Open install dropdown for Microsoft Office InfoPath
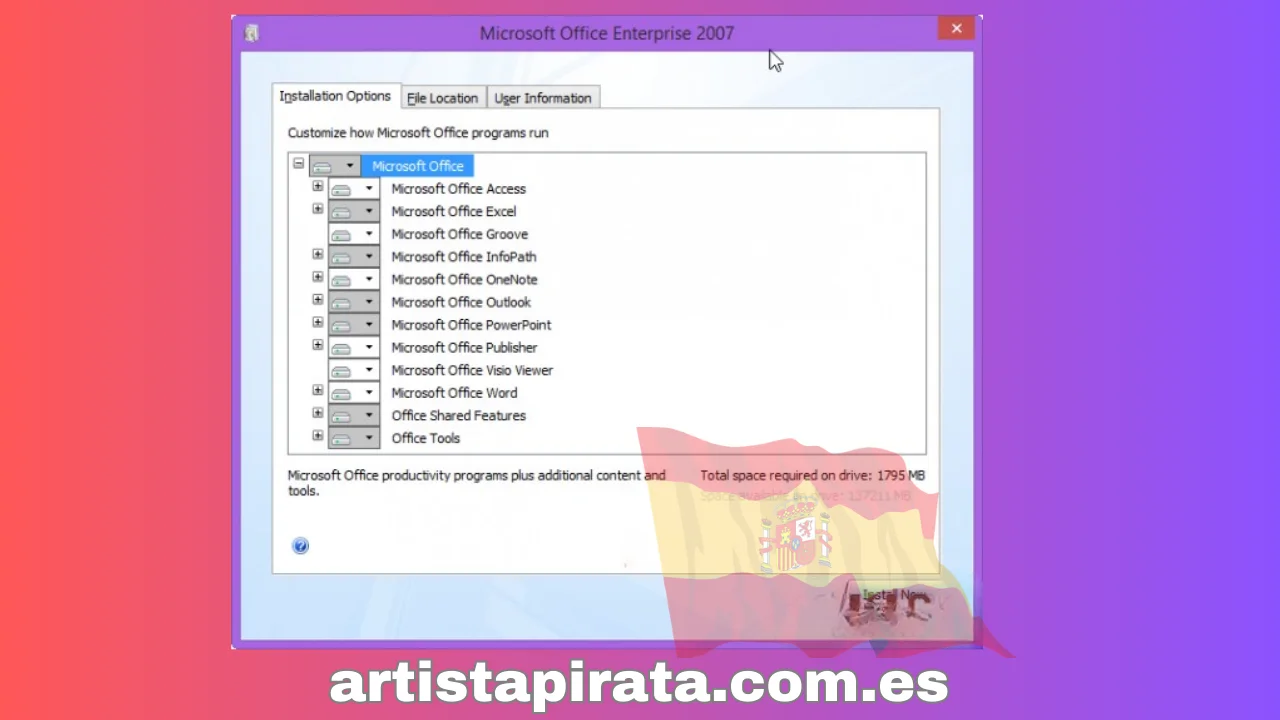This screenshot has width=1280, height=720. pyautogui.click(x=354, y=257)
